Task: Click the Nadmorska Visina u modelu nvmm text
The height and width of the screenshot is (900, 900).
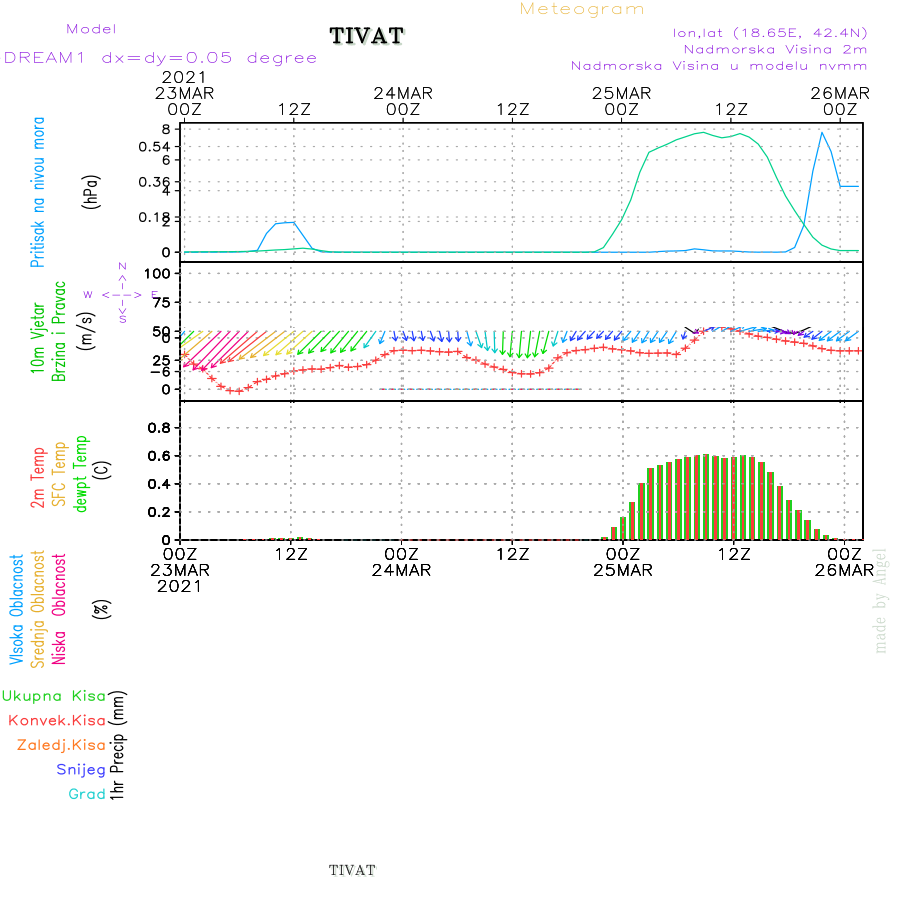Action: (719, 66)
